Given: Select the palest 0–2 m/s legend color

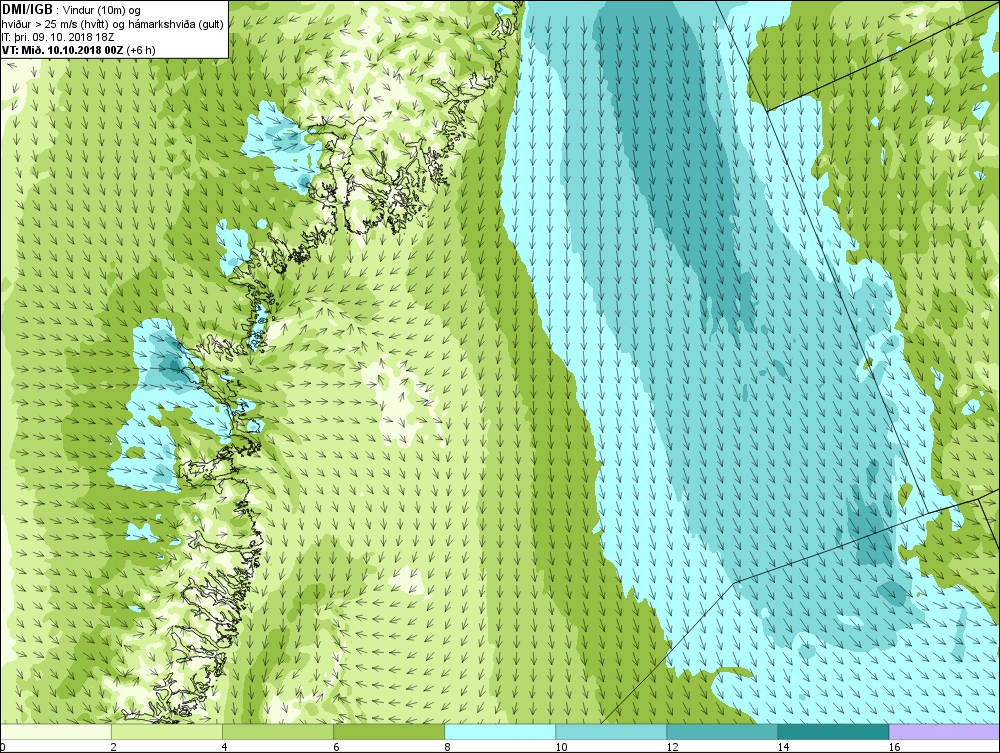Looking at the screenshot, I should point(56,732).
